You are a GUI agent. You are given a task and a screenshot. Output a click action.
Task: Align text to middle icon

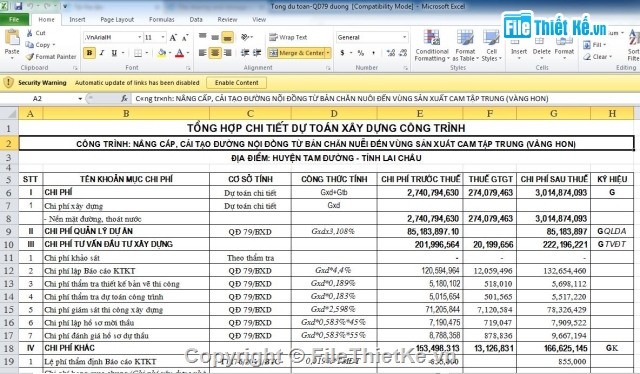(x=215, y=37)
